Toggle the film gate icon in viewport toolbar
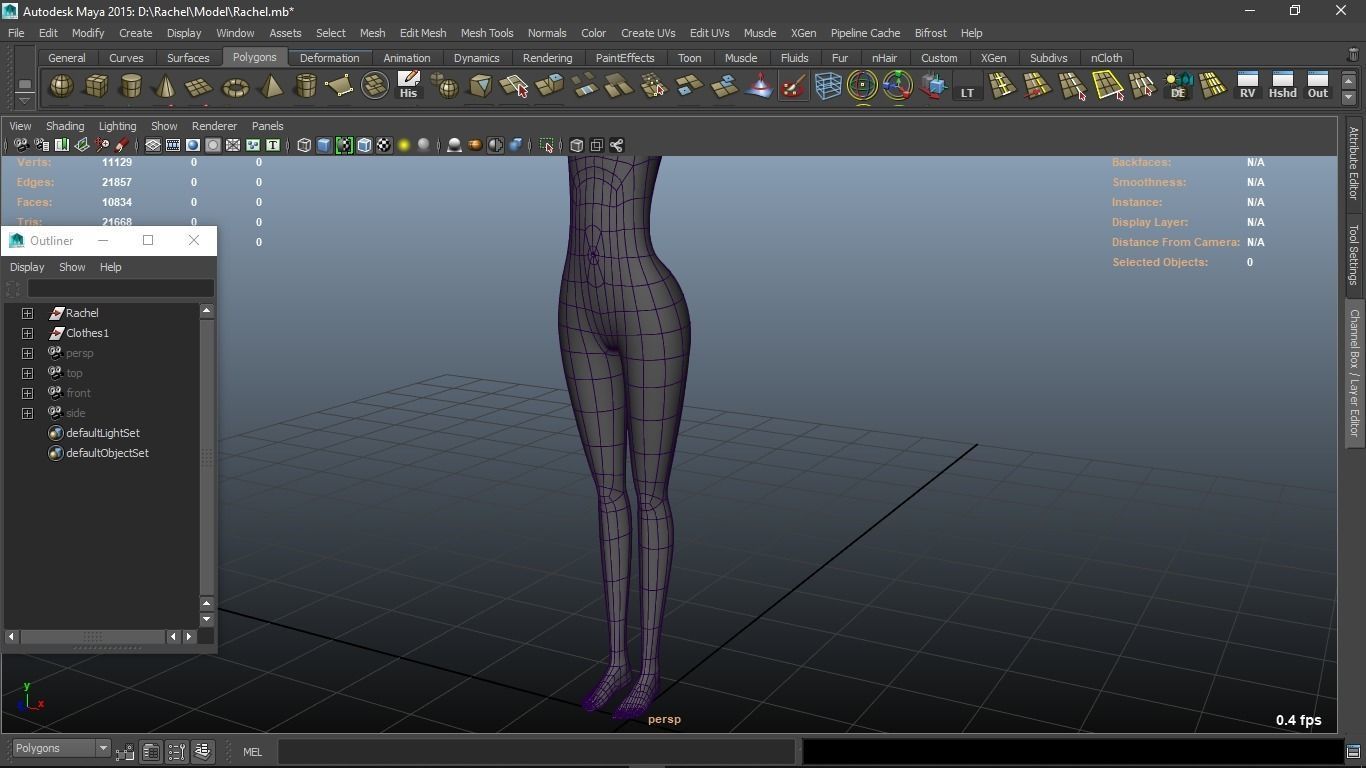Image resolution: width=1366 pixels, height=768 pixels. point(173,145)
